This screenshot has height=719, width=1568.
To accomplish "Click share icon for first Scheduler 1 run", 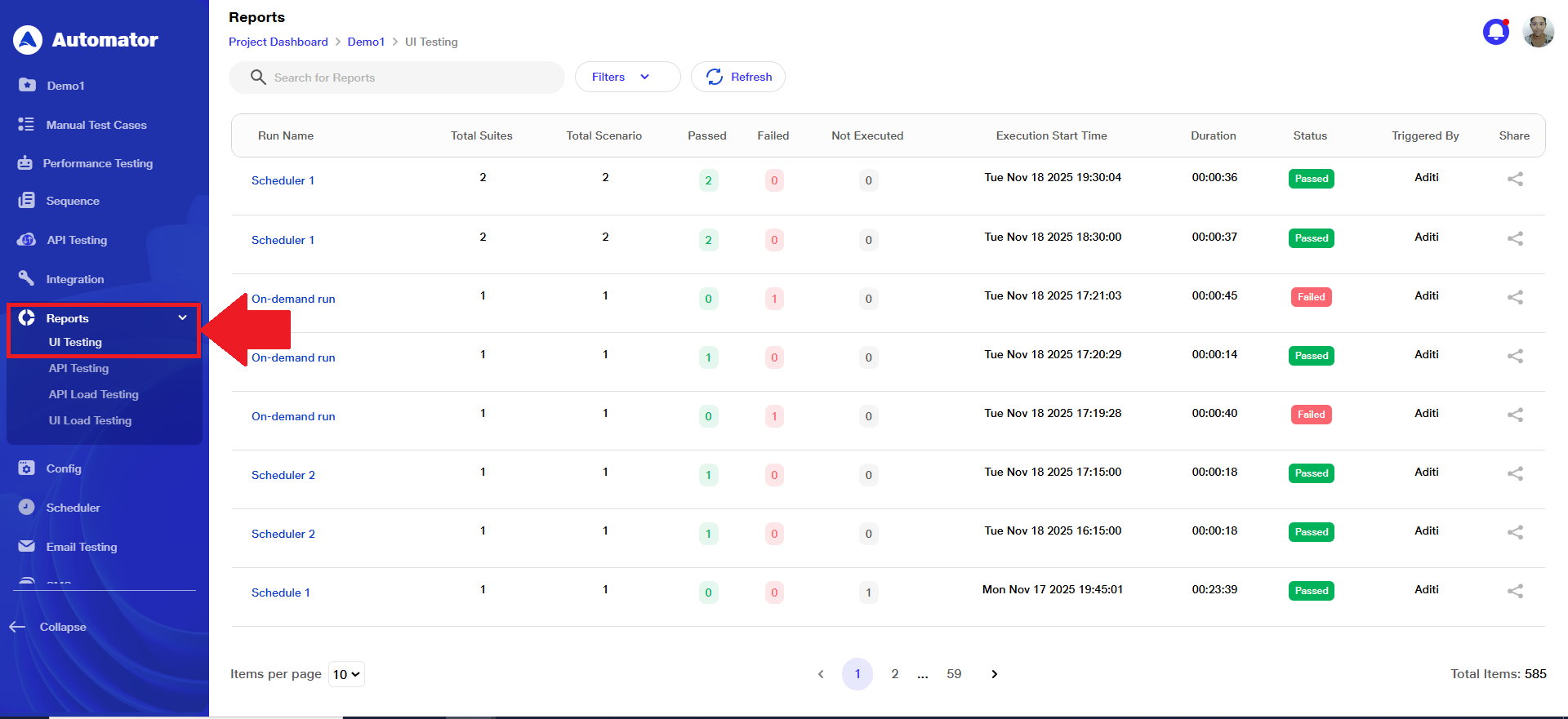I will tap(1515, 180).
